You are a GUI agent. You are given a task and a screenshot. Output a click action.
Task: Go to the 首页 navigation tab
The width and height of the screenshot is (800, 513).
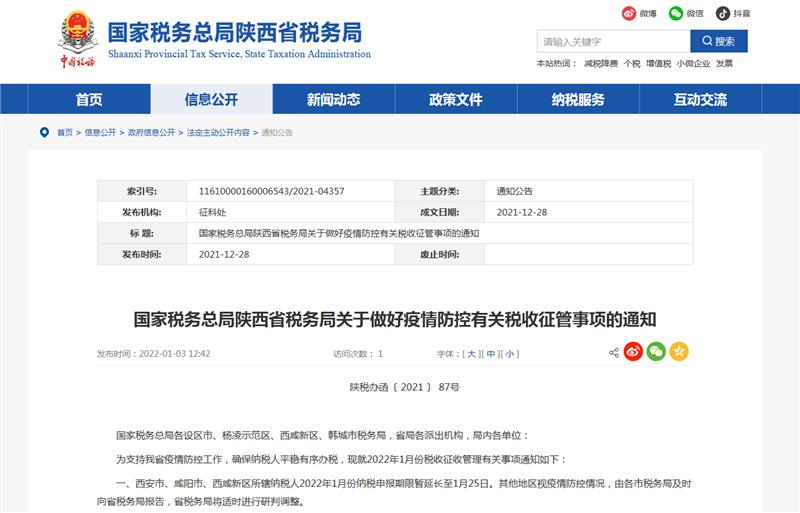coord(89,99)
